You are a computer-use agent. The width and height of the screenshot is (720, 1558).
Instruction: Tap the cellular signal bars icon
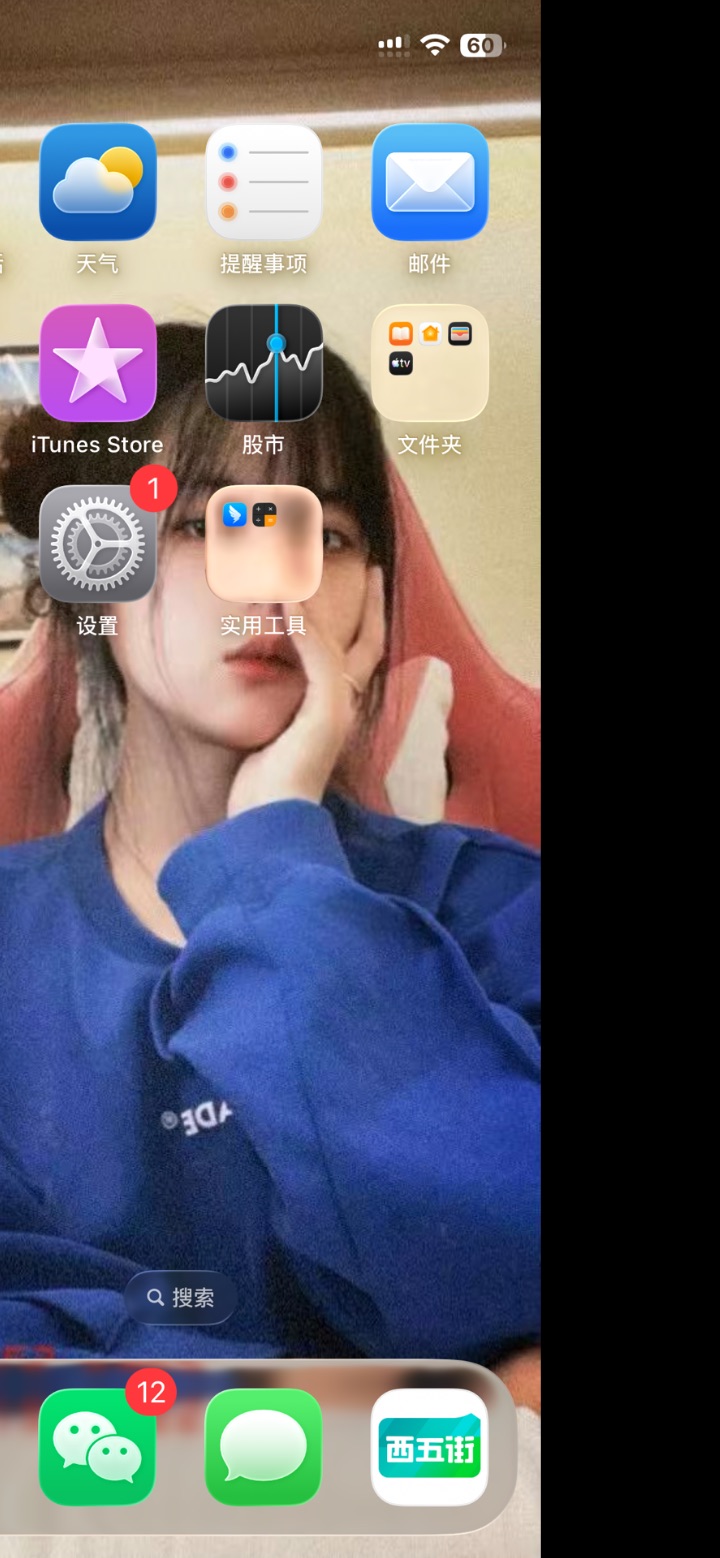pyautogui.click(x=393, y=45)
